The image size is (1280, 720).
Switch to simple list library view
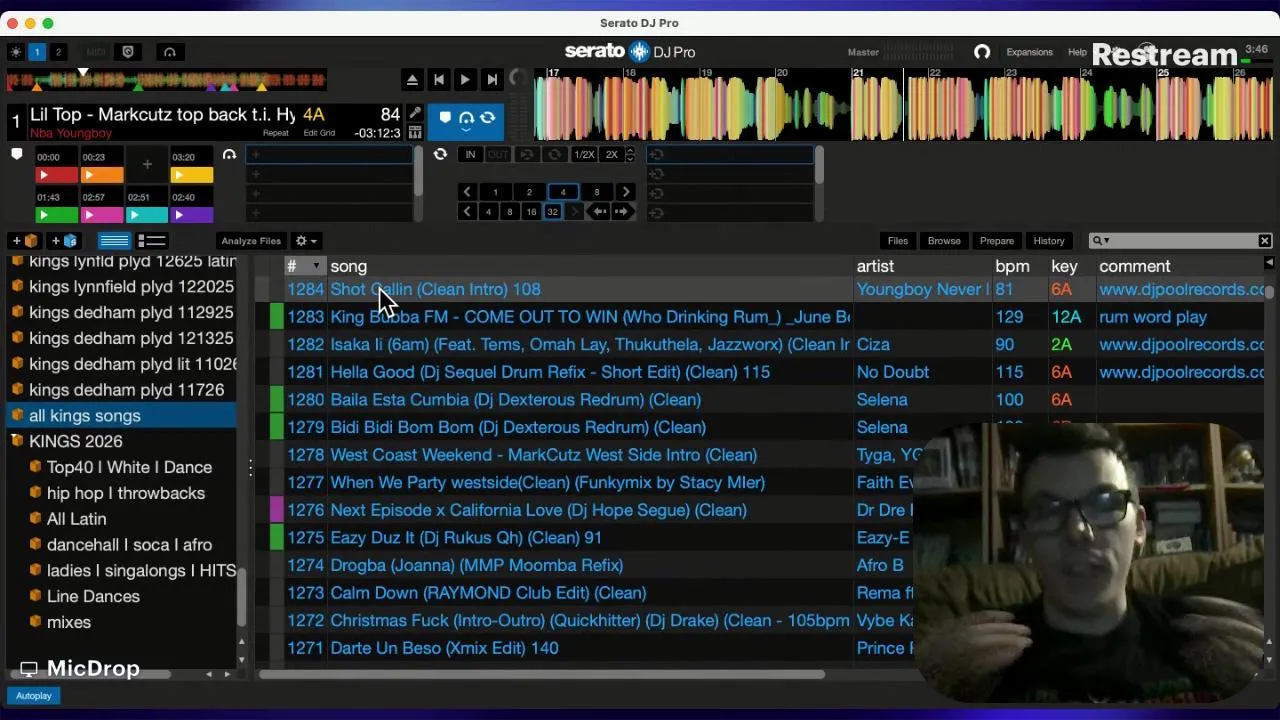click(114, 241)
